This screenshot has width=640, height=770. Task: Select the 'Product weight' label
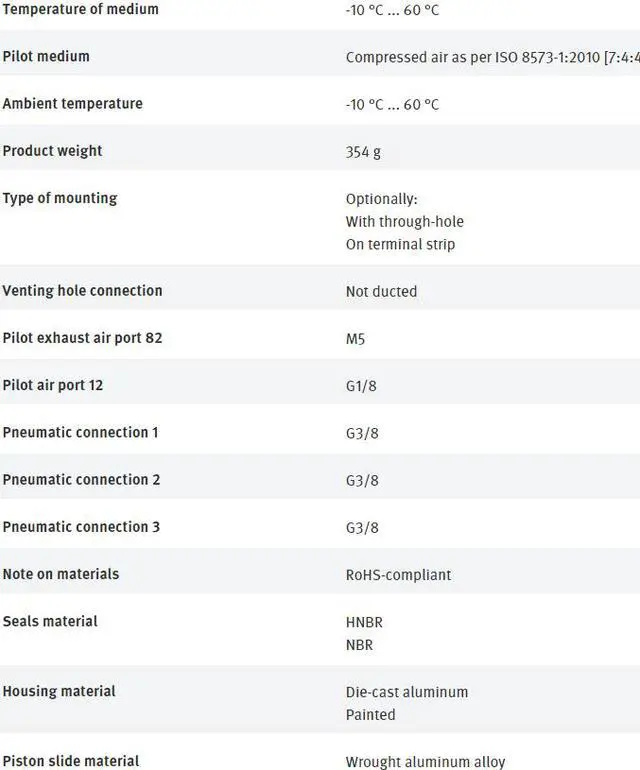52,151
